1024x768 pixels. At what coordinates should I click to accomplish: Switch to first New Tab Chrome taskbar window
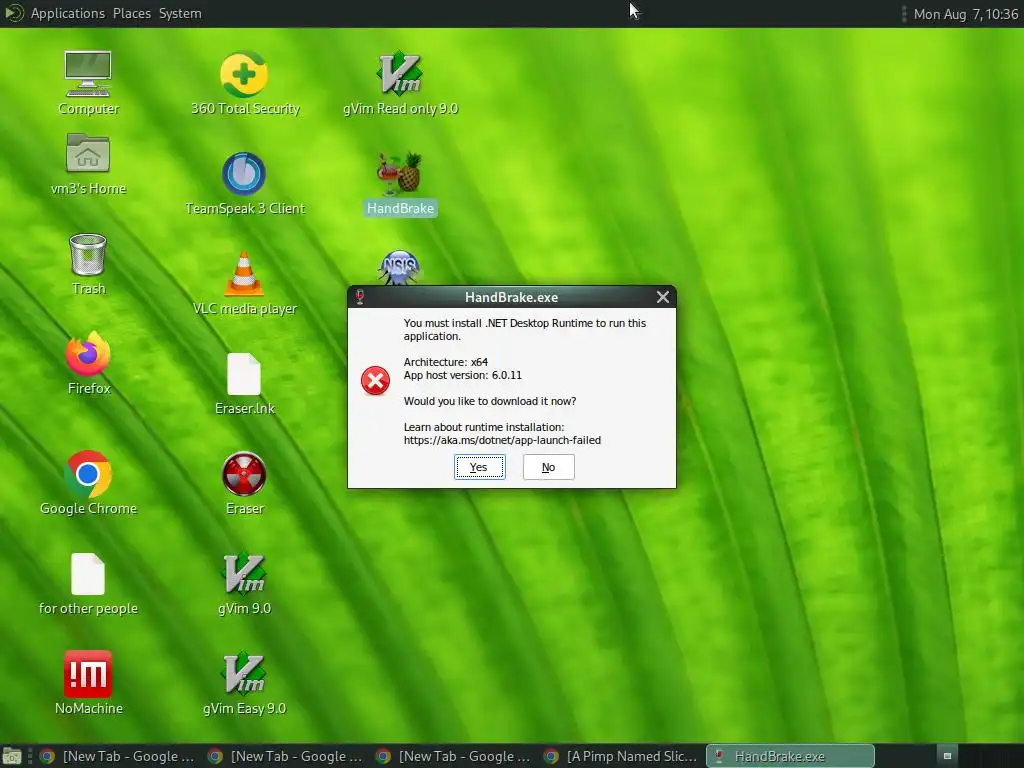pyautogui.click(x=117, y=756)
